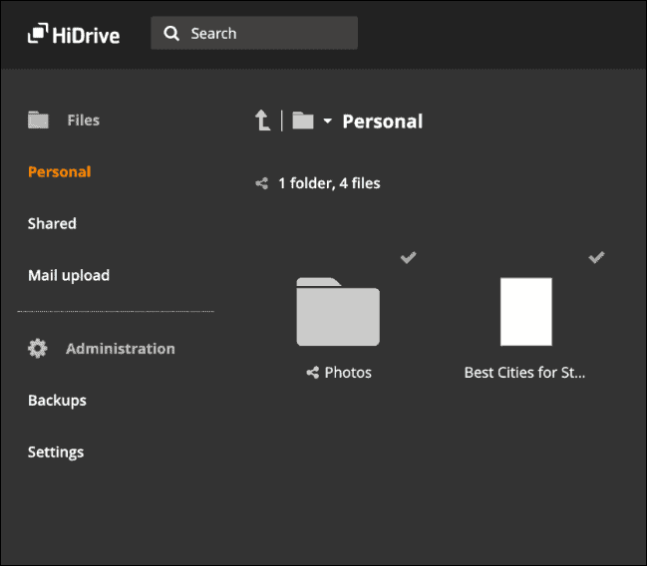Click the magnifier icon in search bar
The width and height of the screenshot is (647, 566).
(x=171, y=33)
